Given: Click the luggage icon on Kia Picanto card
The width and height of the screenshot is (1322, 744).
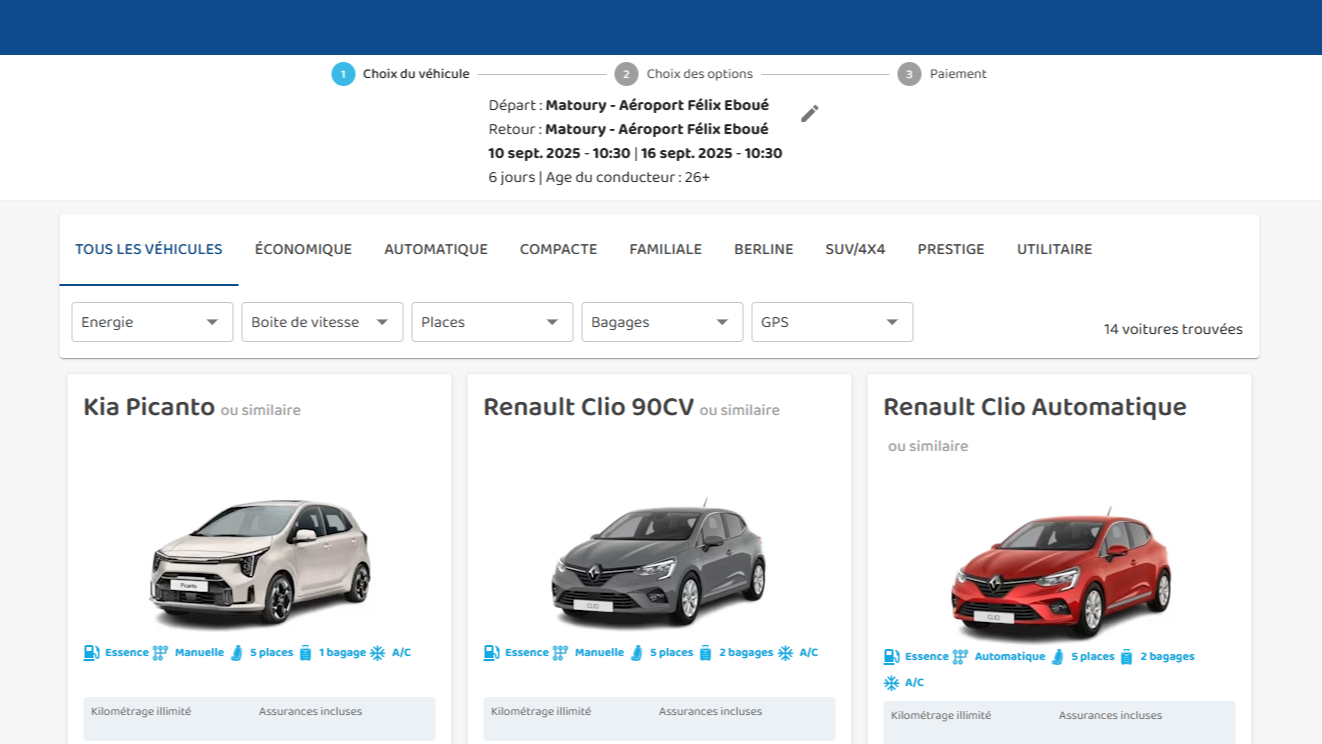Looking at the screenshot, I should pyautogui.click(x=306, y=653).
